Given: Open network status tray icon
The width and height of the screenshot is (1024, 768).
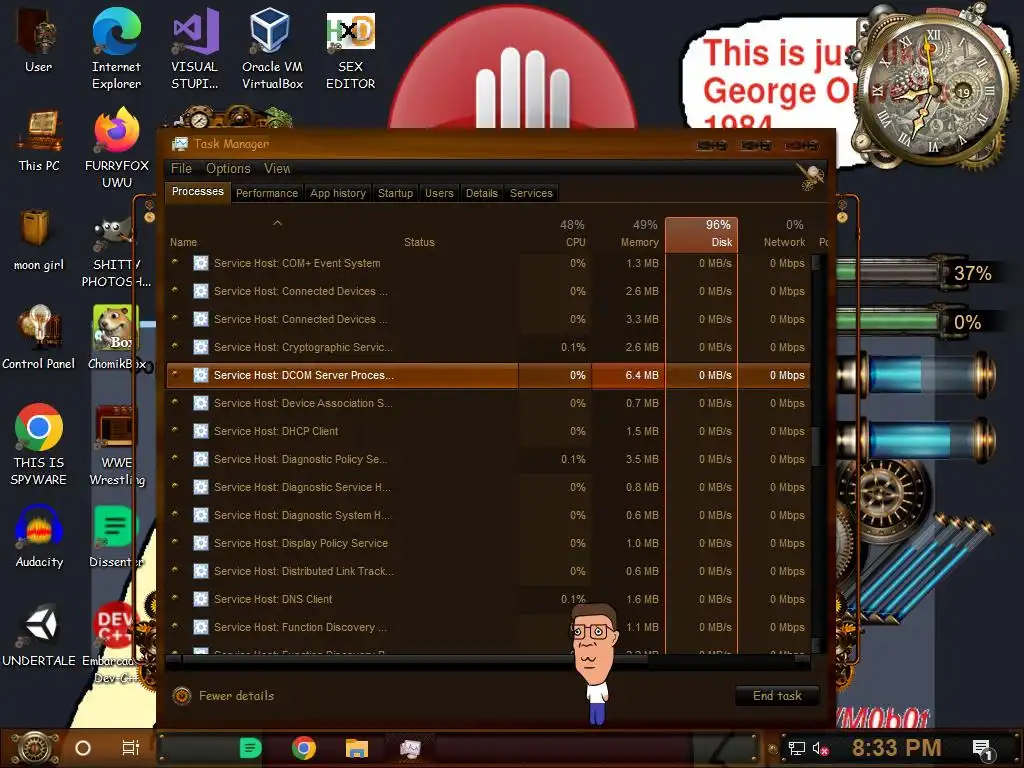Looking at the screenshot, I should tap(797, 748).
